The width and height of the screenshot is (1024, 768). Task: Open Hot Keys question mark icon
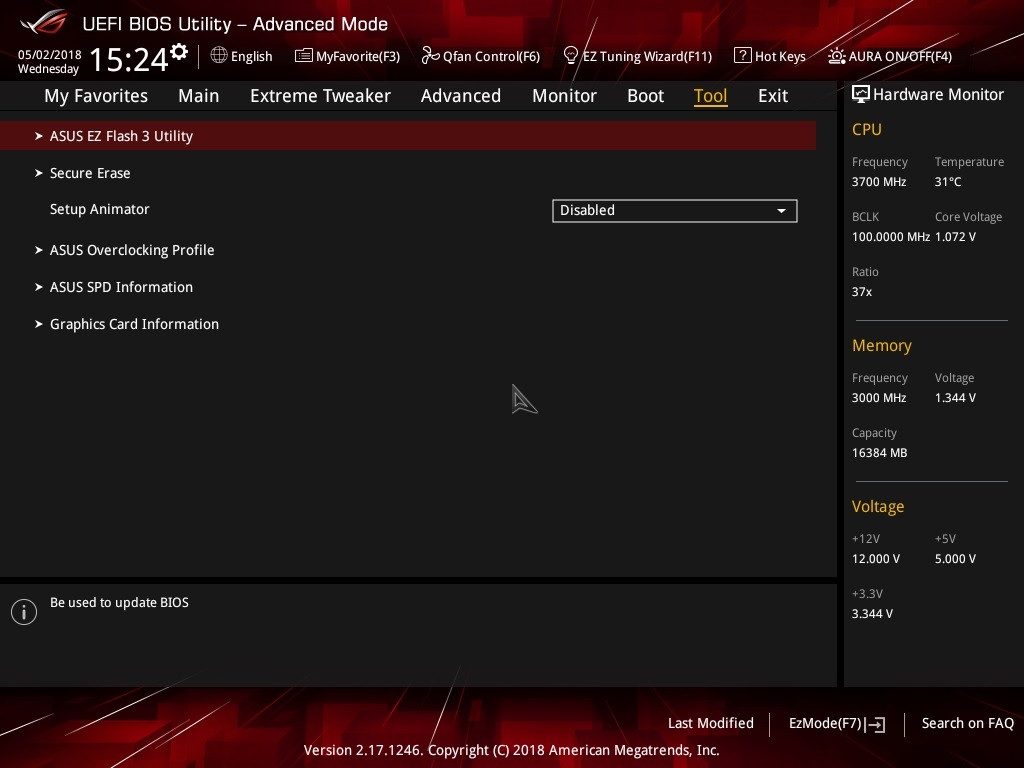pos(742,56)
